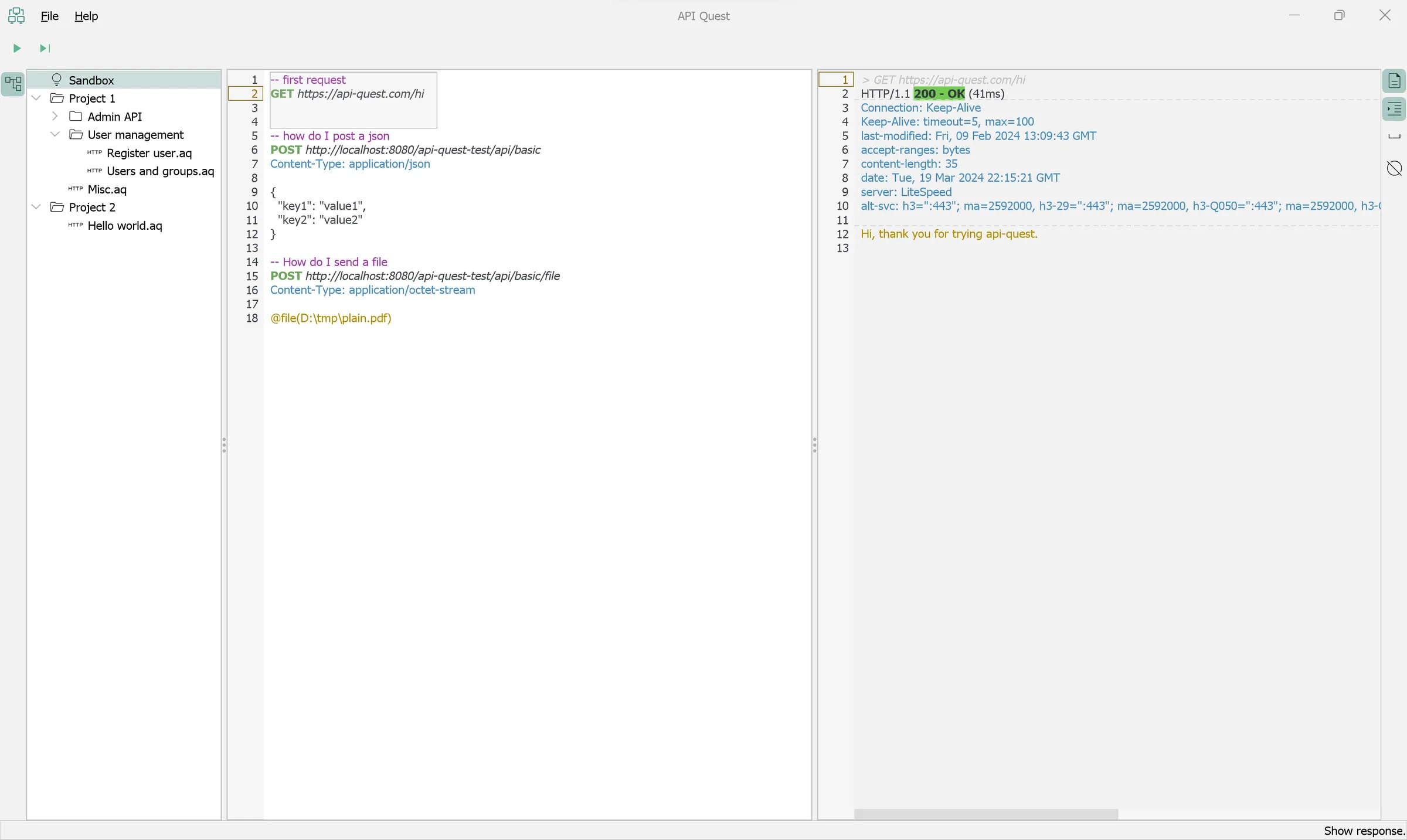Open Hello world.aq request file
This screenshot has width=1407, height=840.
coord(124,226)
